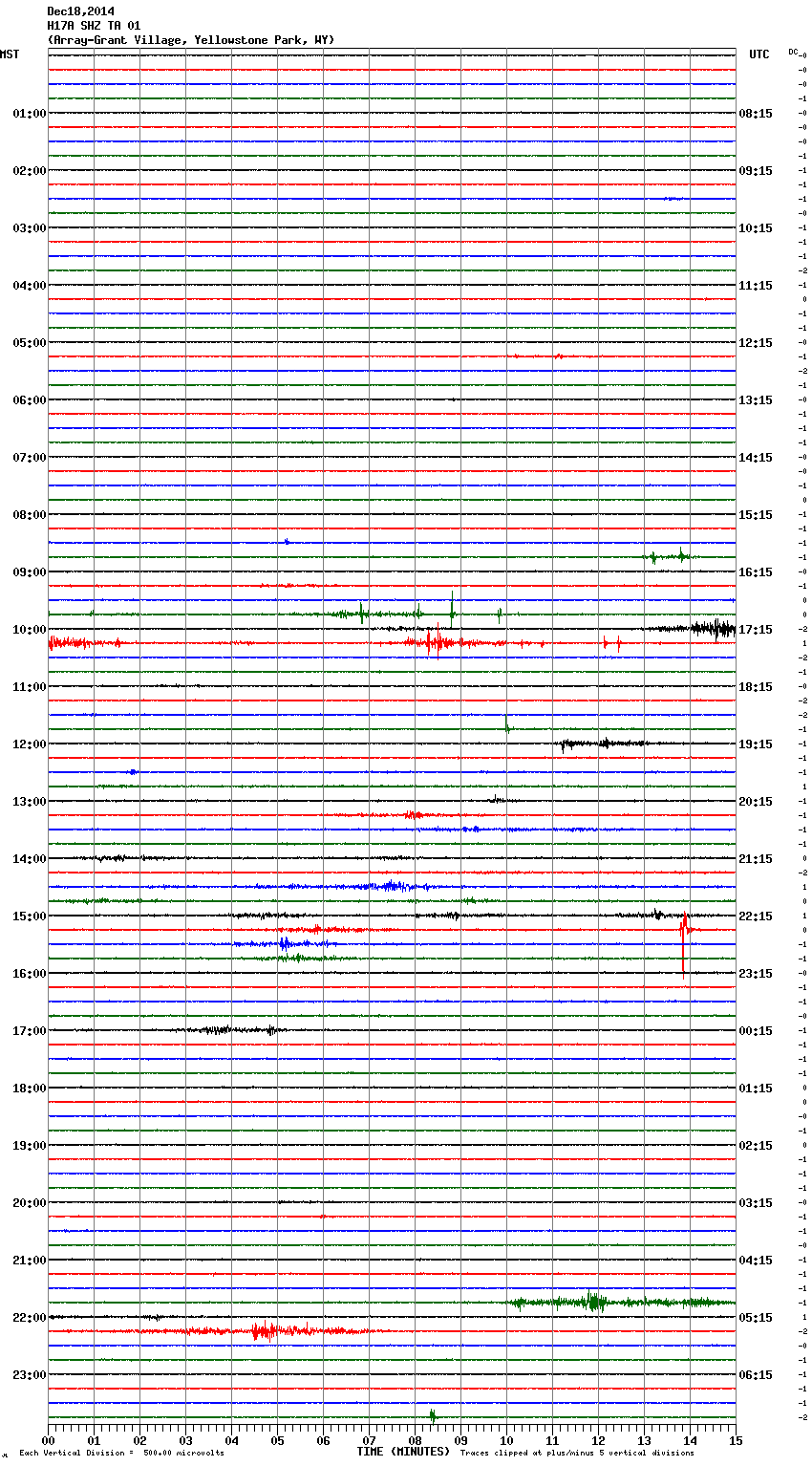This screenshot has width=812, height=1466.
Task: Select the 01:00 MST row label
Action: (x=29, y=114)
